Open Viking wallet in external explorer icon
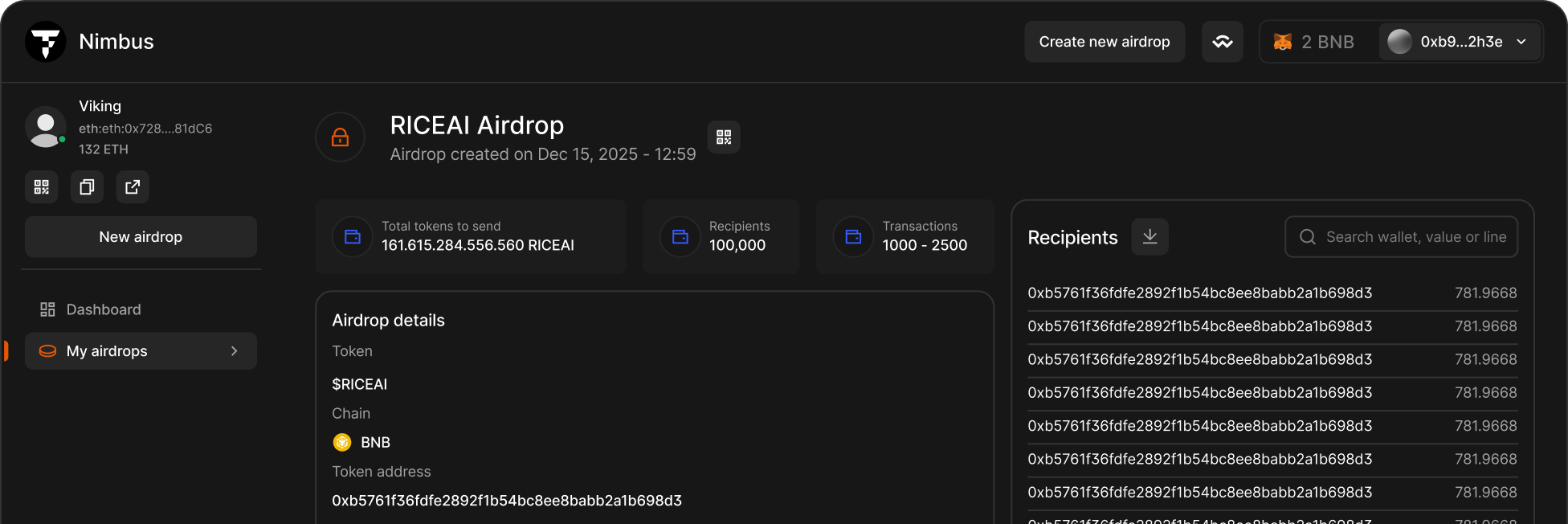Image resolution: width=1568 pixels, height=524 pixels. pos(133,187)
